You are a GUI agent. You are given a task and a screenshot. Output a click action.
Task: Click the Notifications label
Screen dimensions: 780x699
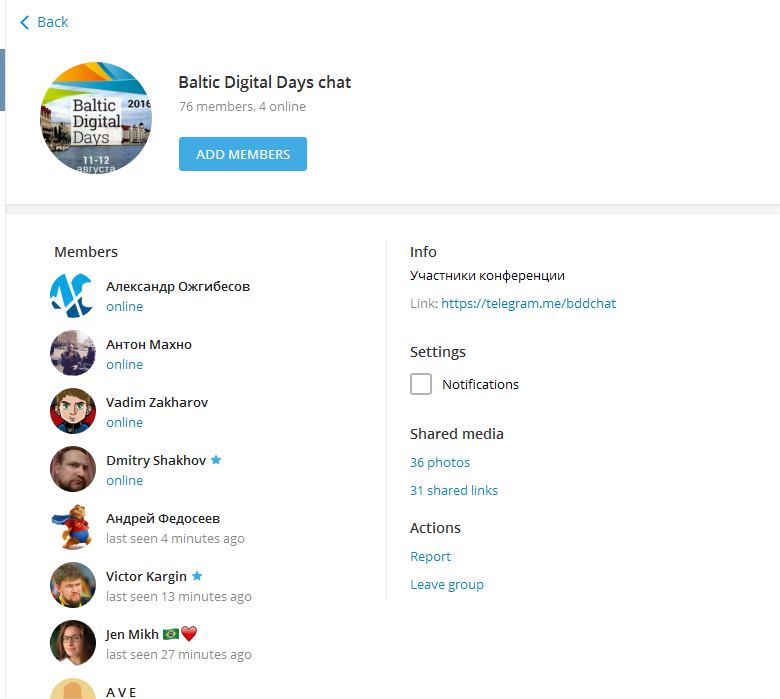coord(481,384)
